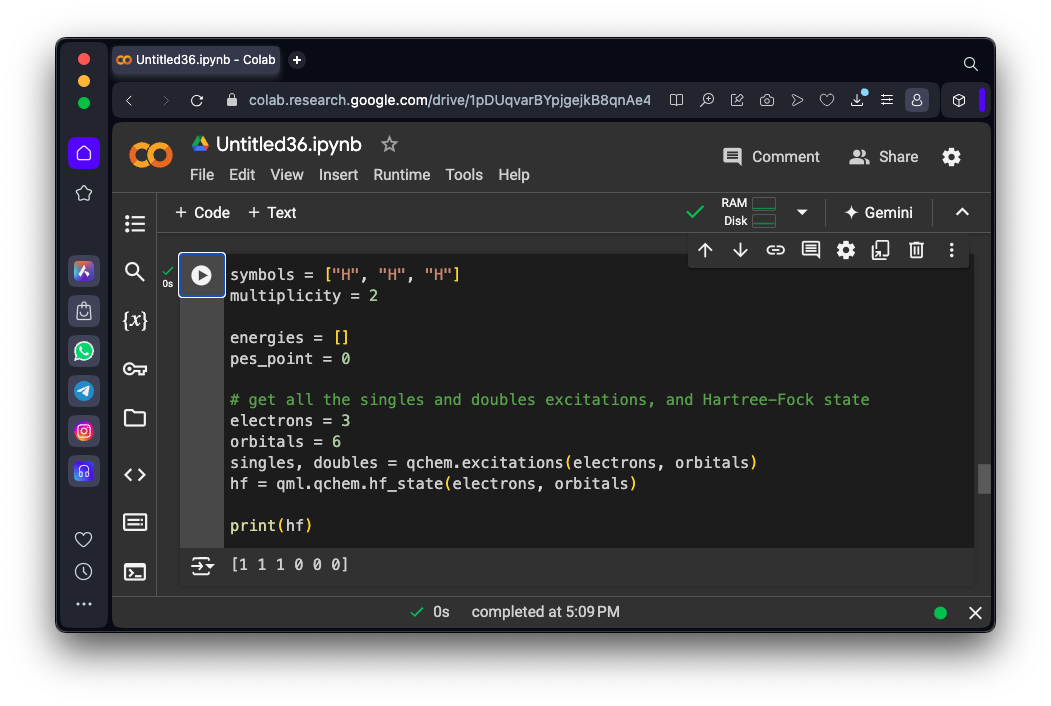Click the notebook vertical scrollbar

click(x=983, y=478)
